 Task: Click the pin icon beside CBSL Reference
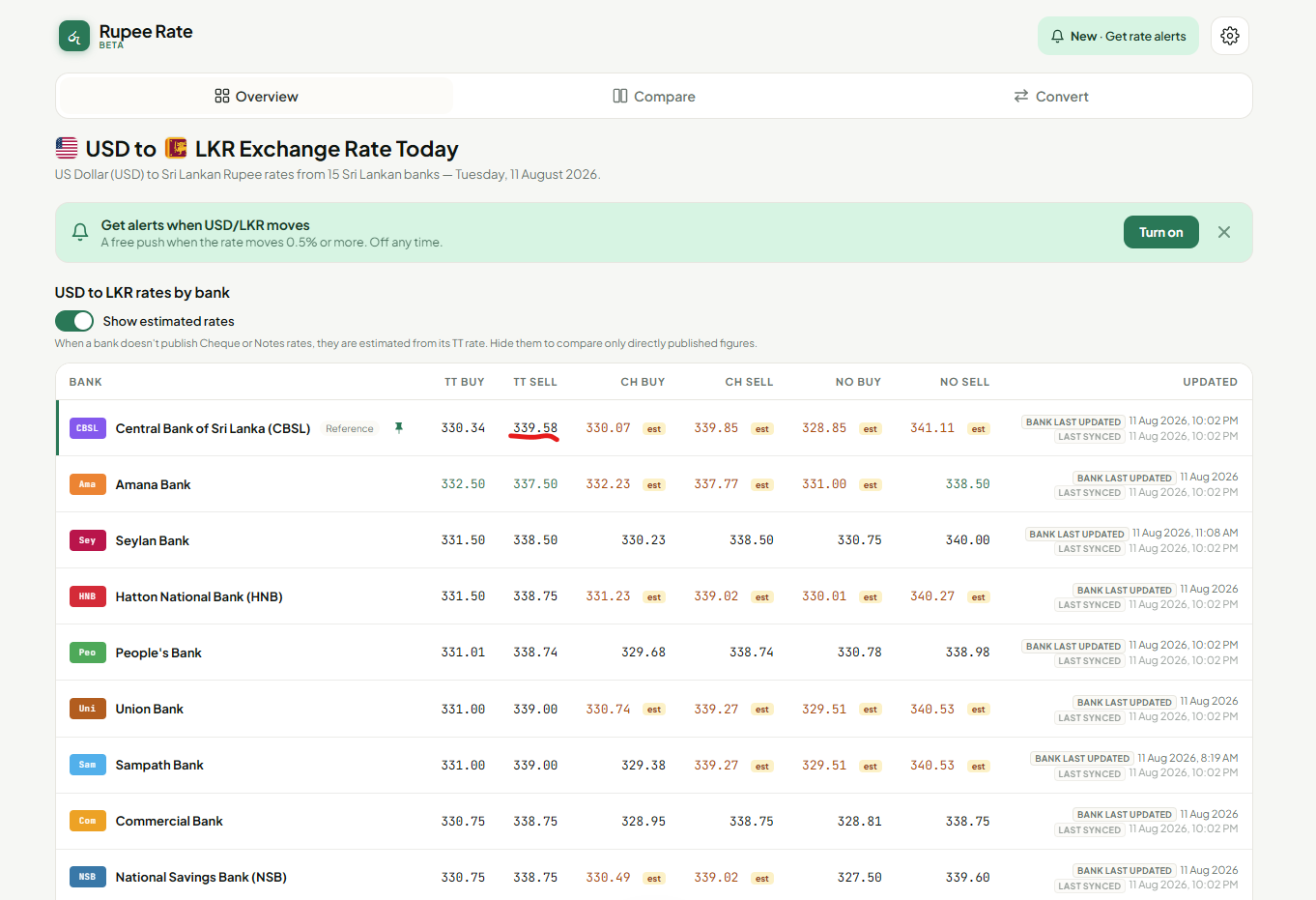[x=398, y=428]
